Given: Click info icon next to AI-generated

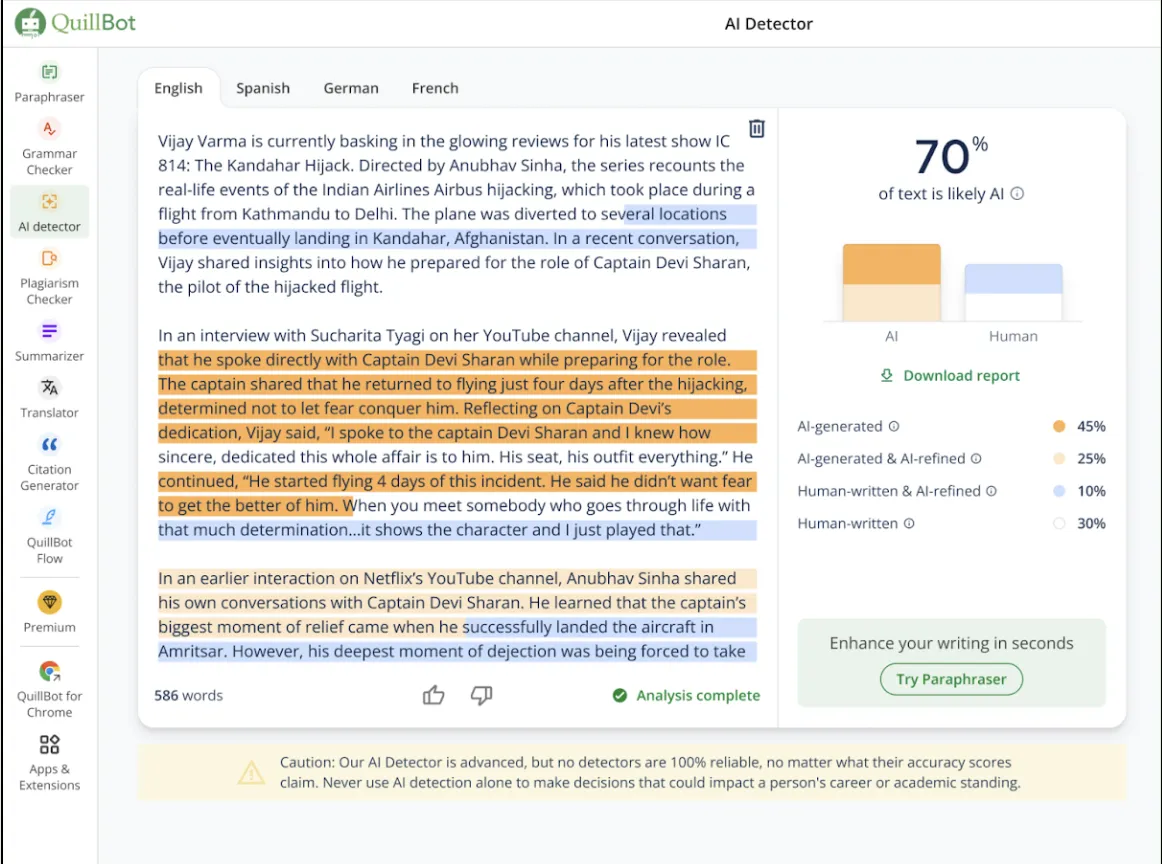Looking at the screenshot, I should click(894, 427).
